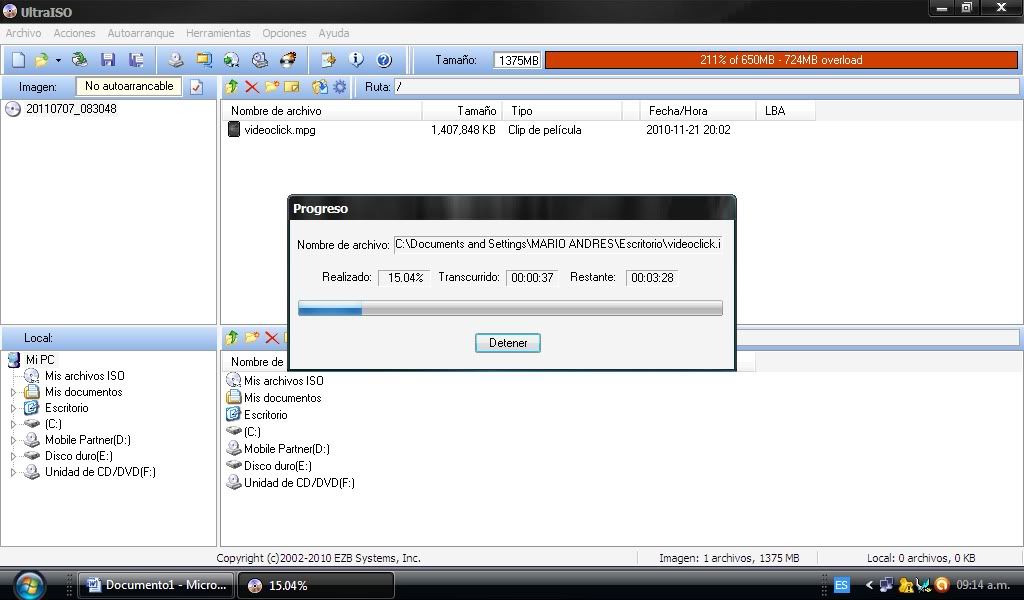Click the image pane Up folder icon
This screenshot has width=1024, height=600.
point(232,86)
